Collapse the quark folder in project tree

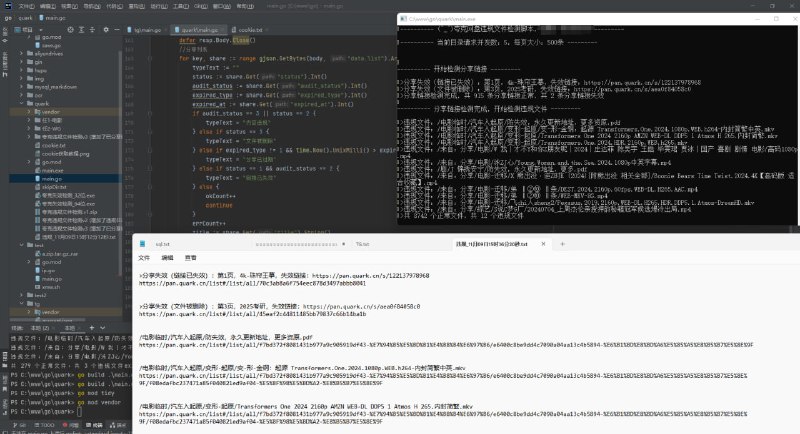pos(23,102)
